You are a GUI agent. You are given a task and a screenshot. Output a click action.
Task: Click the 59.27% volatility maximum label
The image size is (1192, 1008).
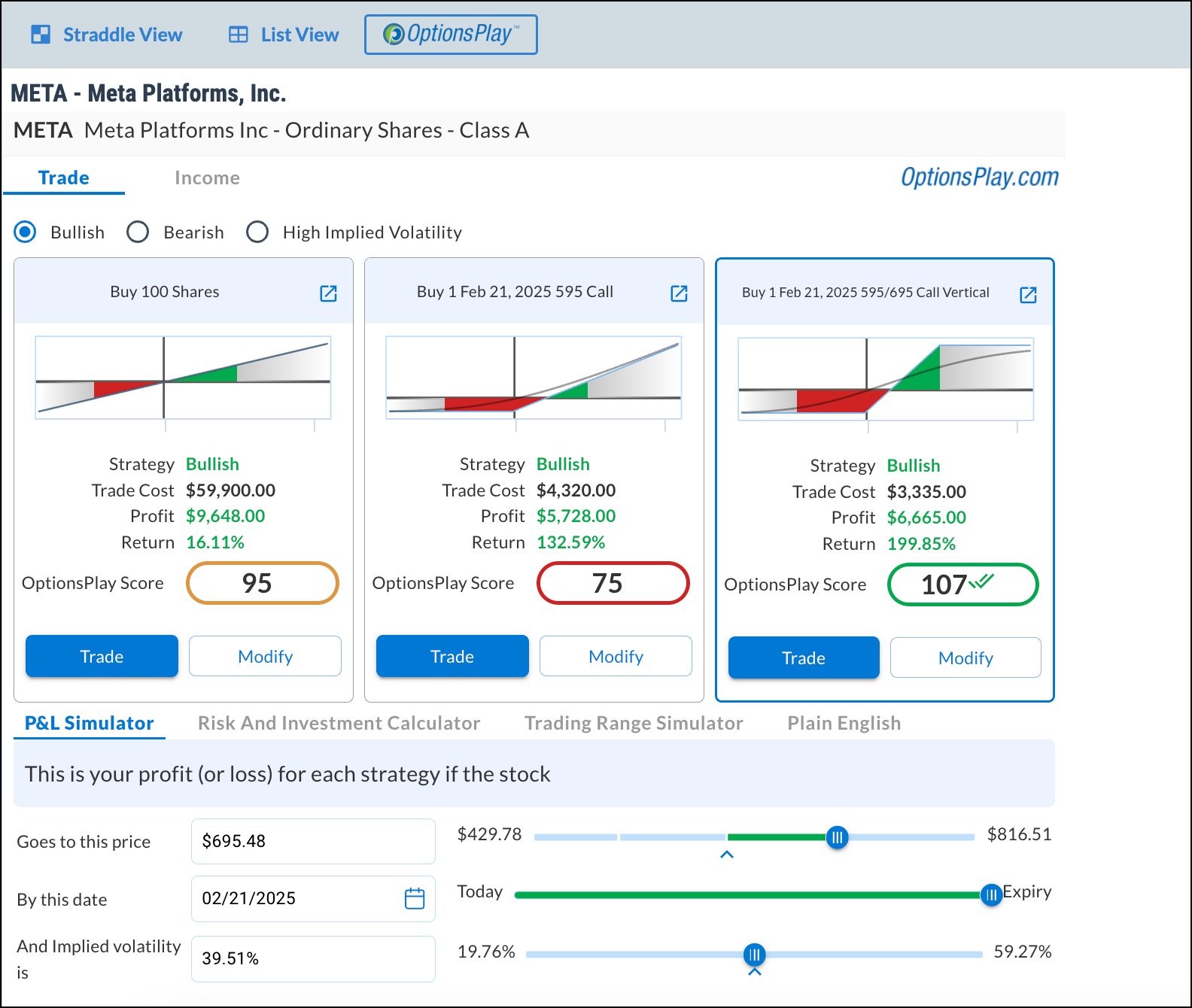pos(1022,952)
